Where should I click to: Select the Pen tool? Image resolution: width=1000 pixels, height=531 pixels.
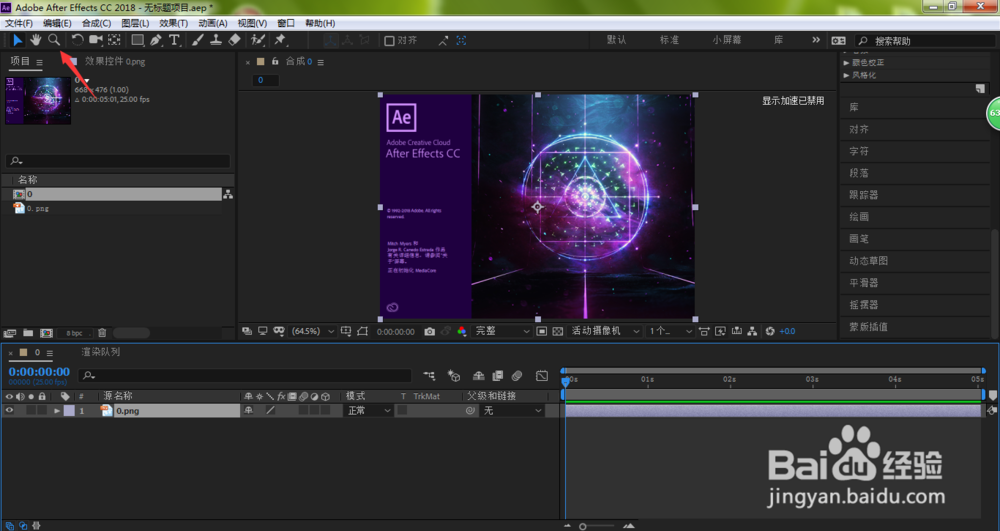156,40
